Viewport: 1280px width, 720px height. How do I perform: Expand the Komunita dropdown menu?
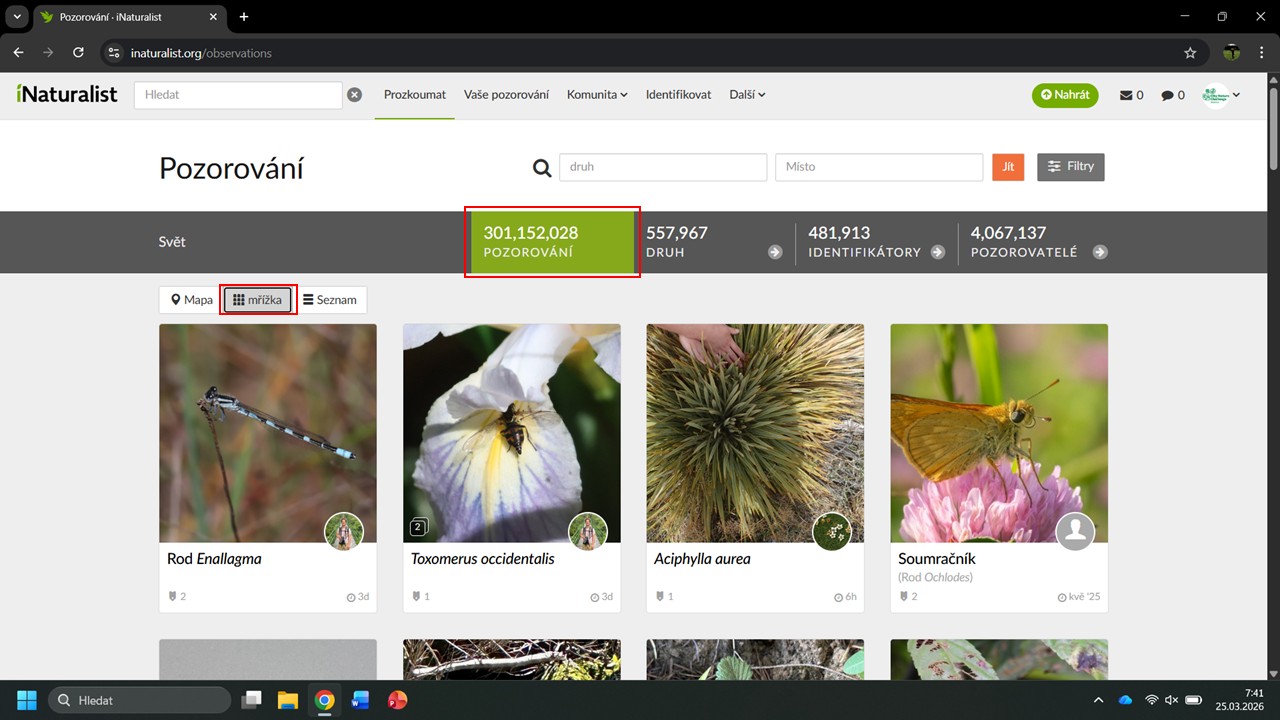pos(597,95)
